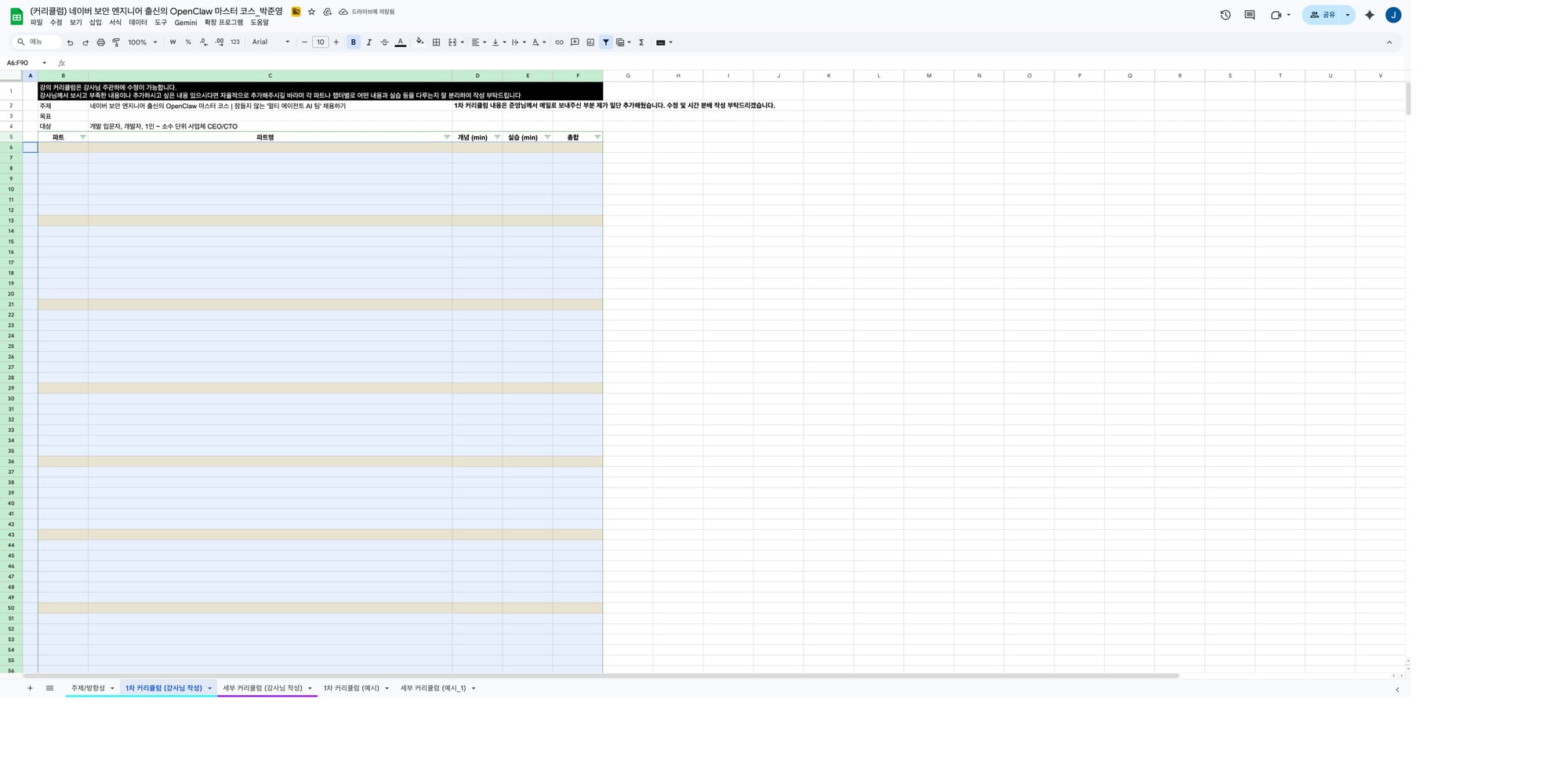This screenshot has width=1568, height=775.
Task: Open the Arial font dropdown
Action: tap(270, 42)
